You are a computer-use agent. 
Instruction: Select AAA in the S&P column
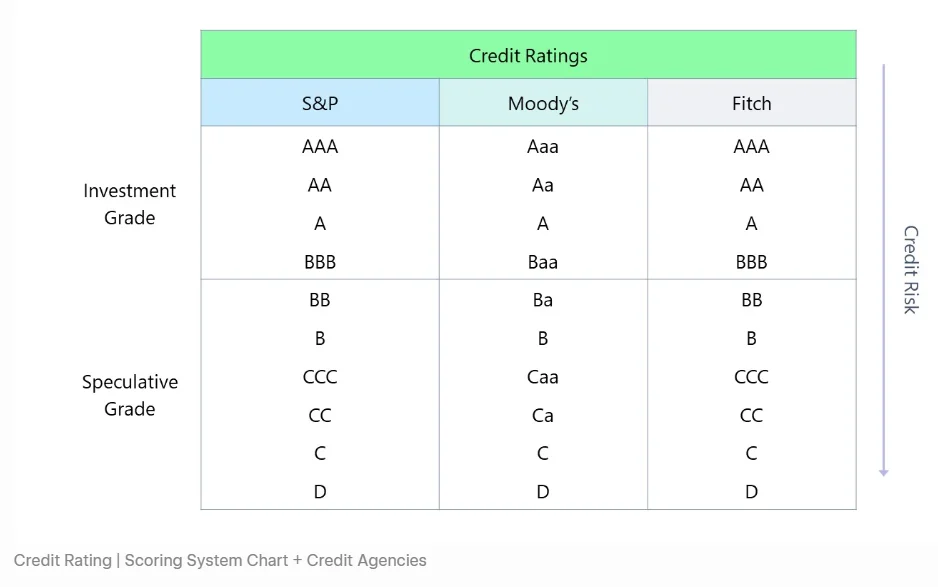[x=320, y=147]
